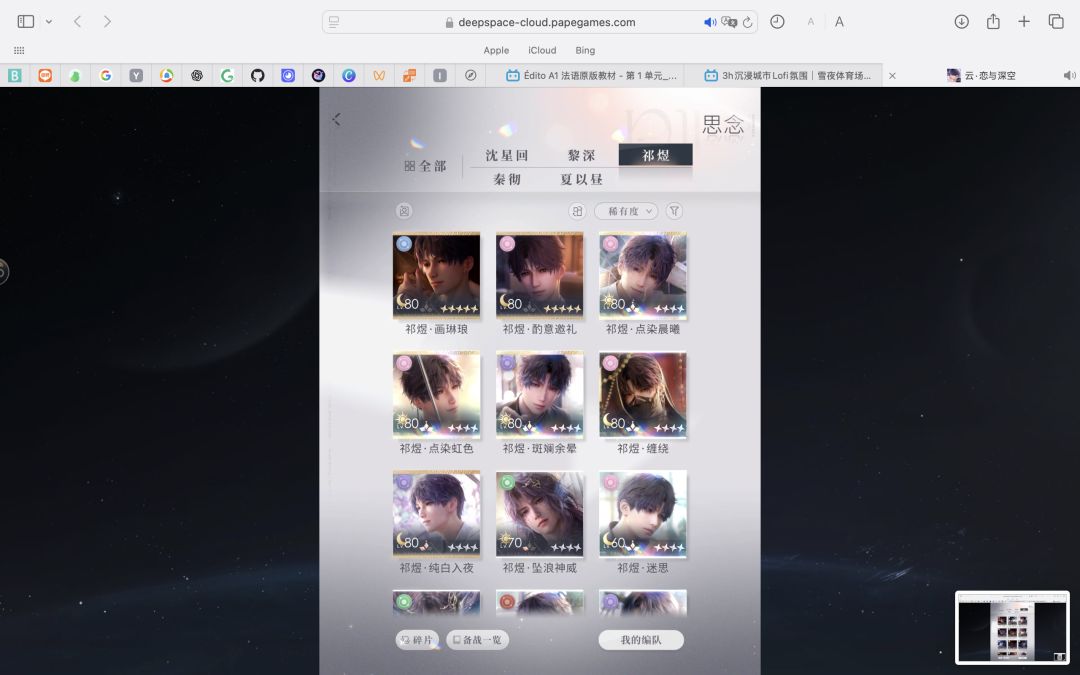The width and height of the screenshot is (1080, 675).
Task: Select the 祁煜 character tab
Action: click(656, 156)
